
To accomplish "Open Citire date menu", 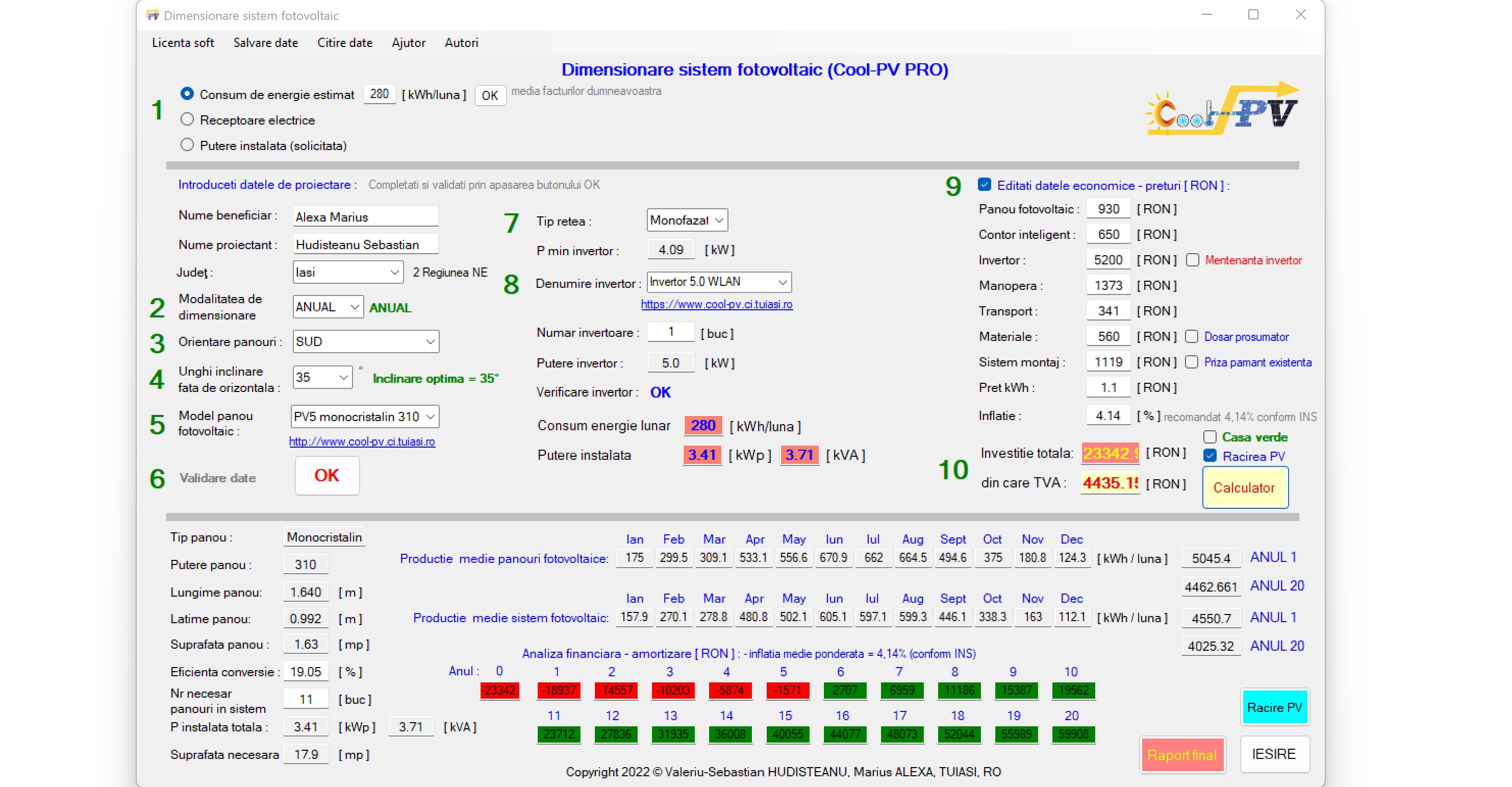I will [x=344, y=42].
